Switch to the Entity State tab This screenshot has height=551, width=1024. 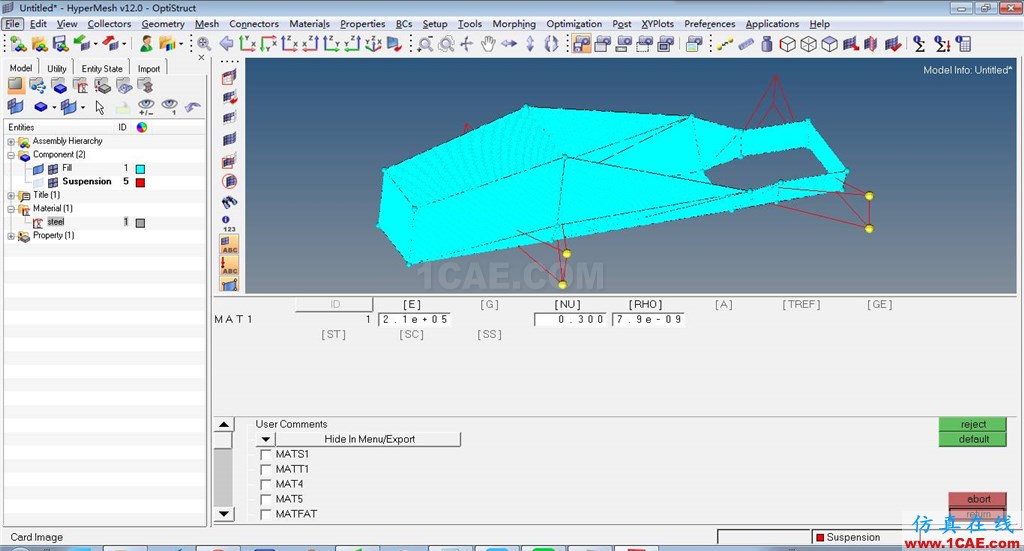102,69
